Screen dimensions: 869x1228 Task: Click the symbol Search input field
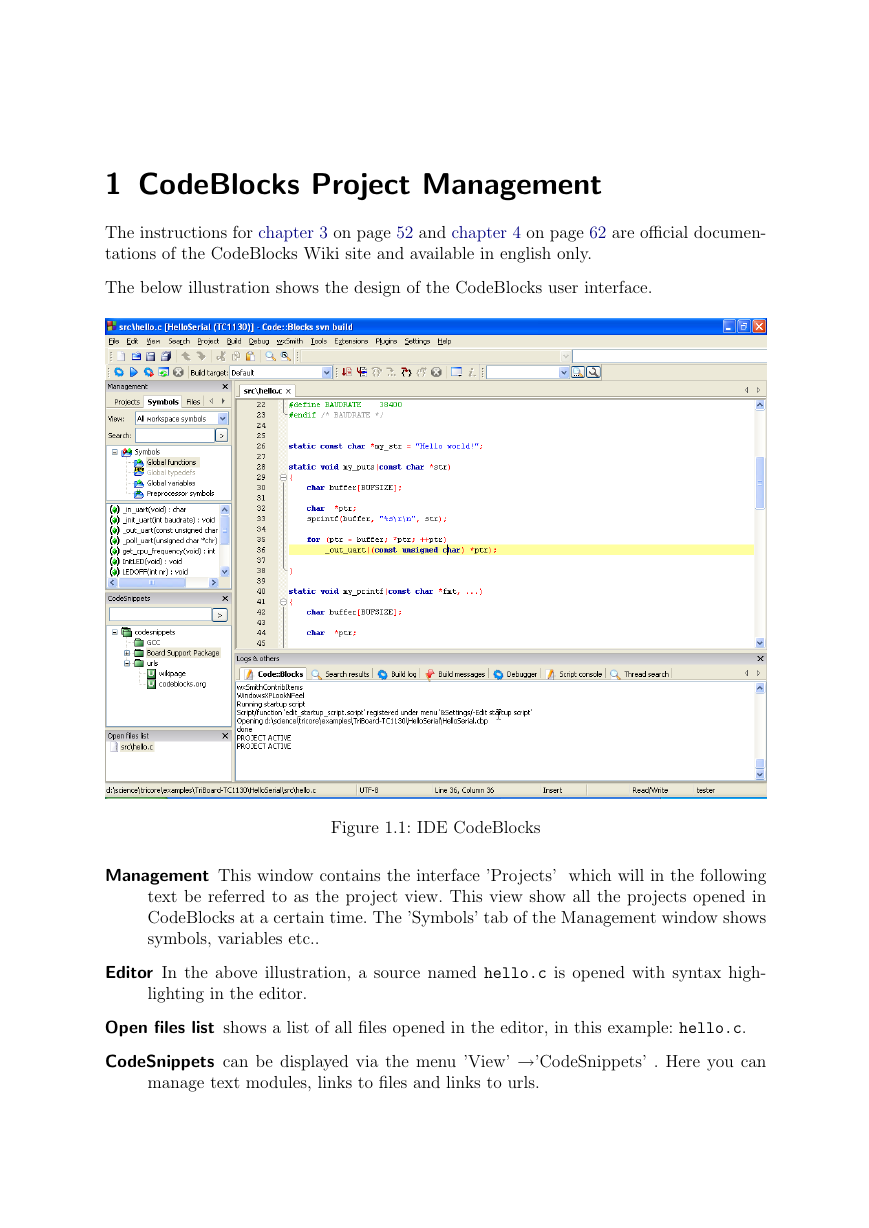(x=175, y=435)
